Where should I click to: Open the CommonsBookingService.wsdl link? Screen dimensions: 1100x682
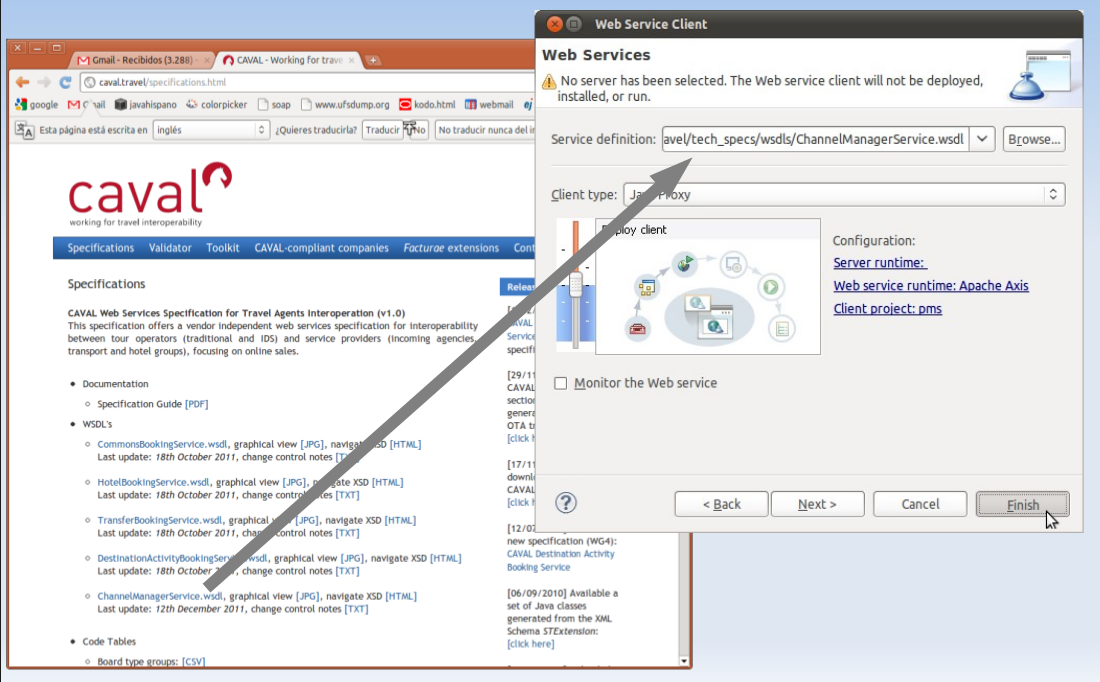point(162,444)
